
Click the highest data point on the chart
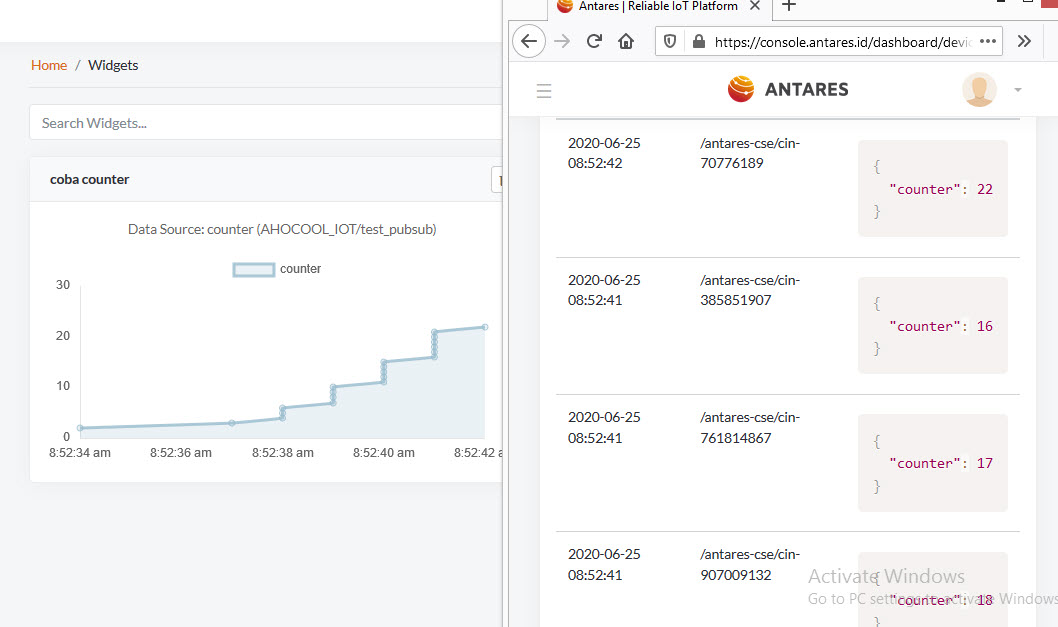coord(484,327)
